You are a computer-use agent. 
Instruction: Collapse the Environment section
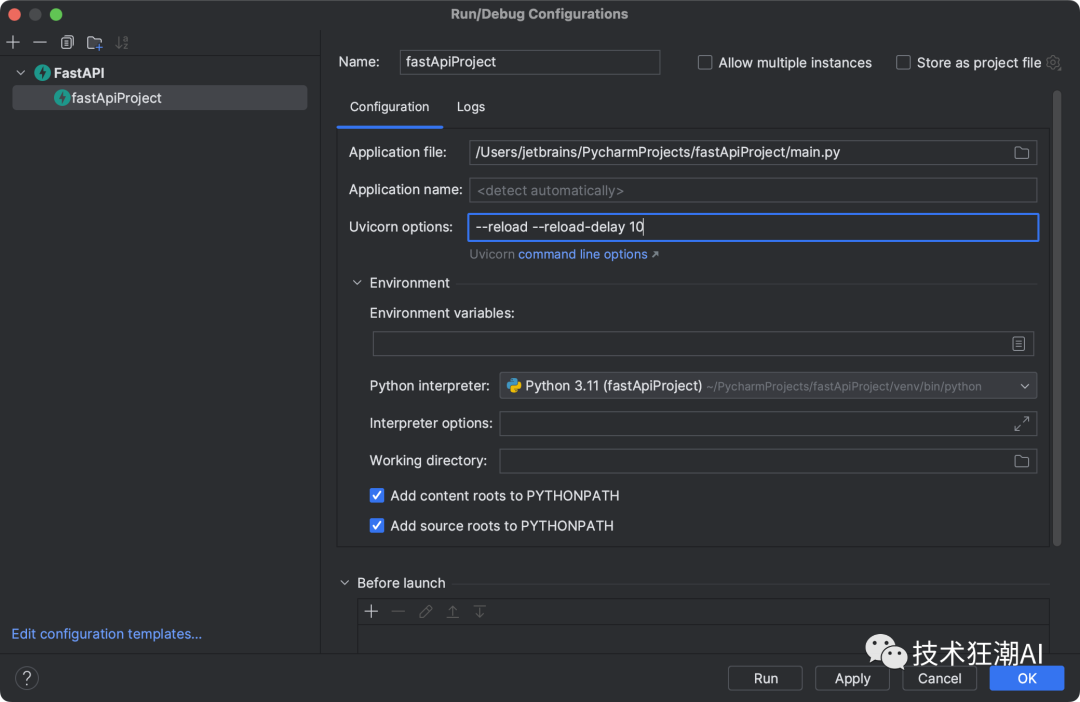[357, 283]
